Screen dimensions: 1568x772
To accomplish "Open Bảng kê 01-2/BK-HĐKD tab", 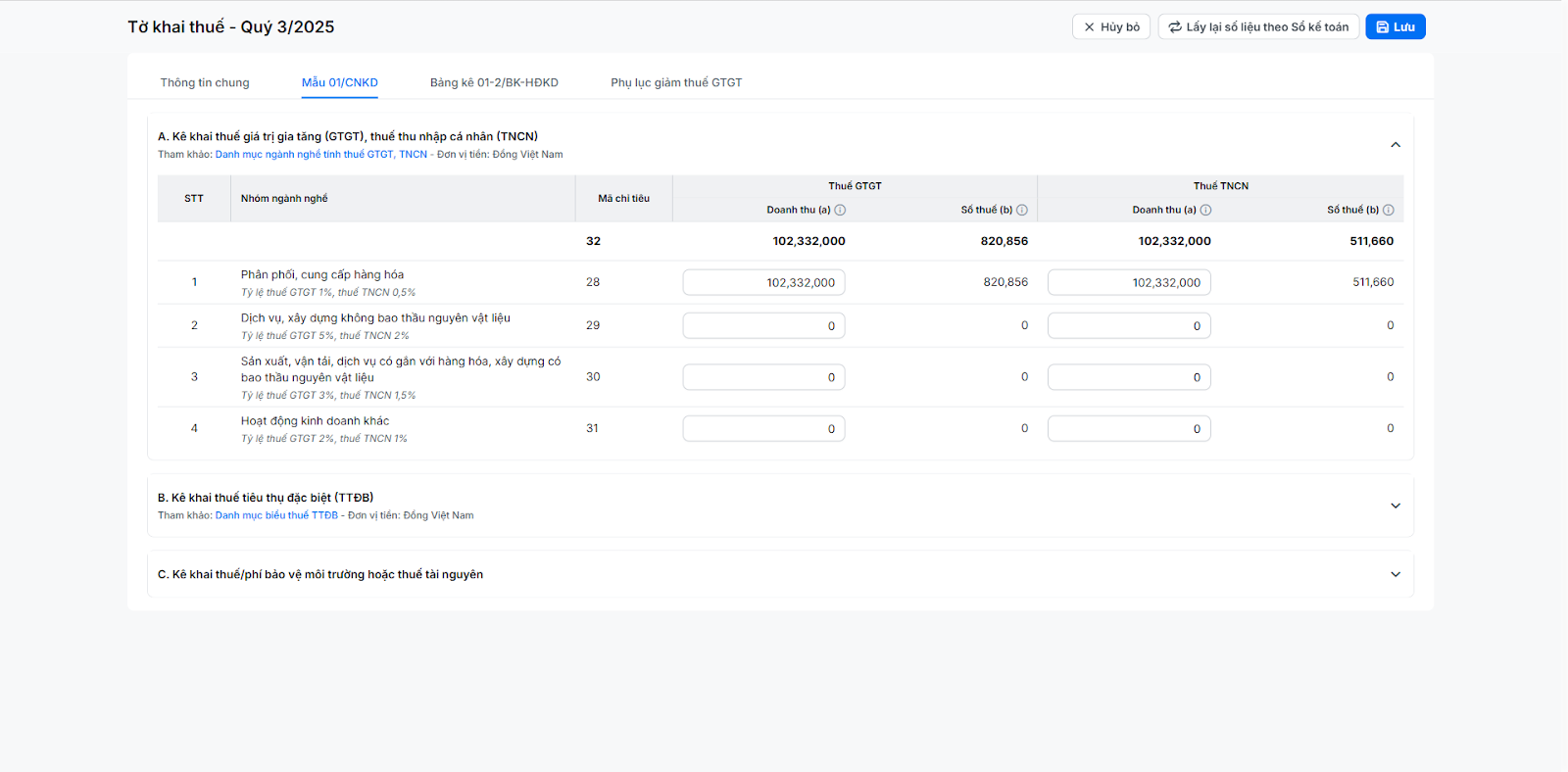I will 494,82.
